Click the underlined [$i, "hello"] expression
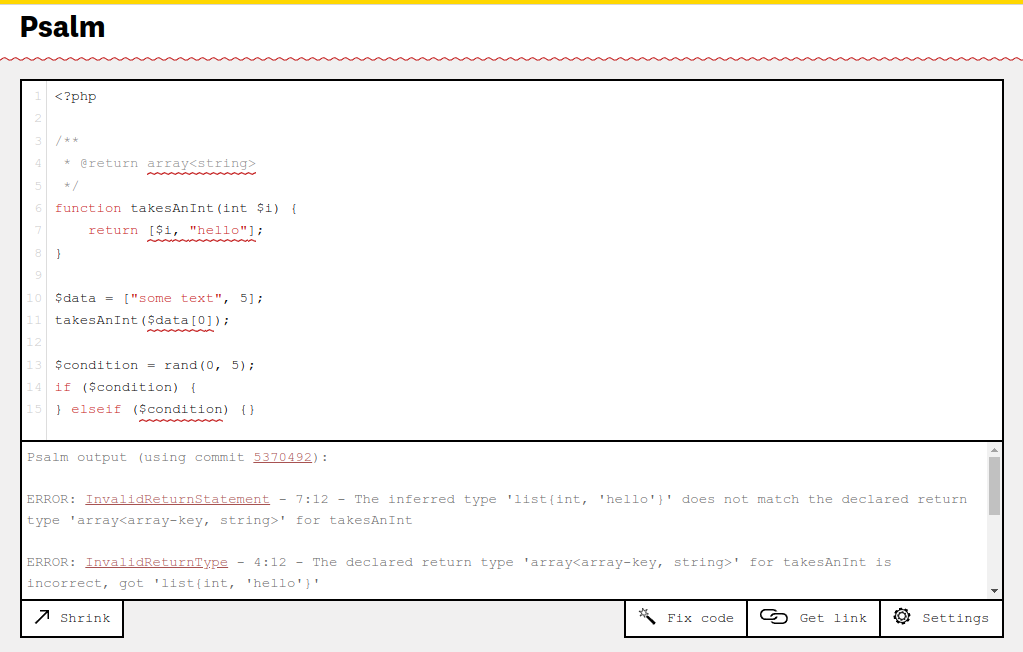The width and height of the screenshot is (1023, 652). pos(202,231)
